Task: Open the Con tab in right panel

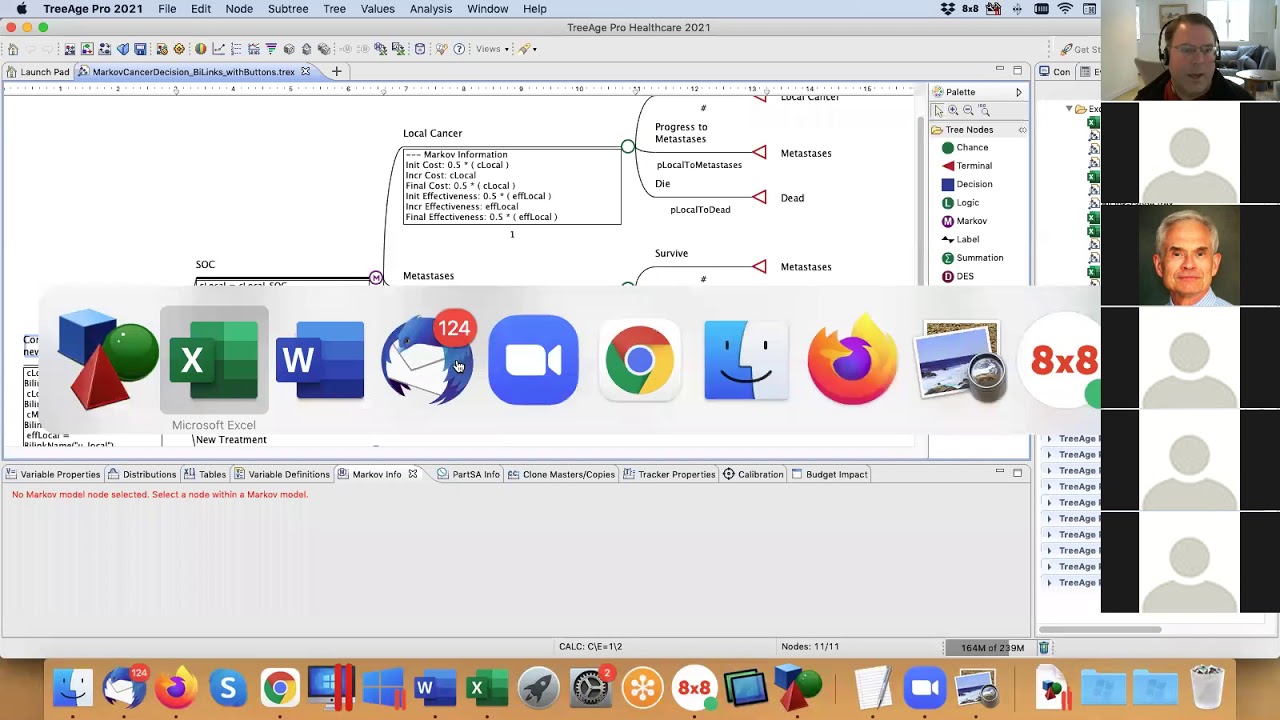Action: click(x=1055, y=72)
